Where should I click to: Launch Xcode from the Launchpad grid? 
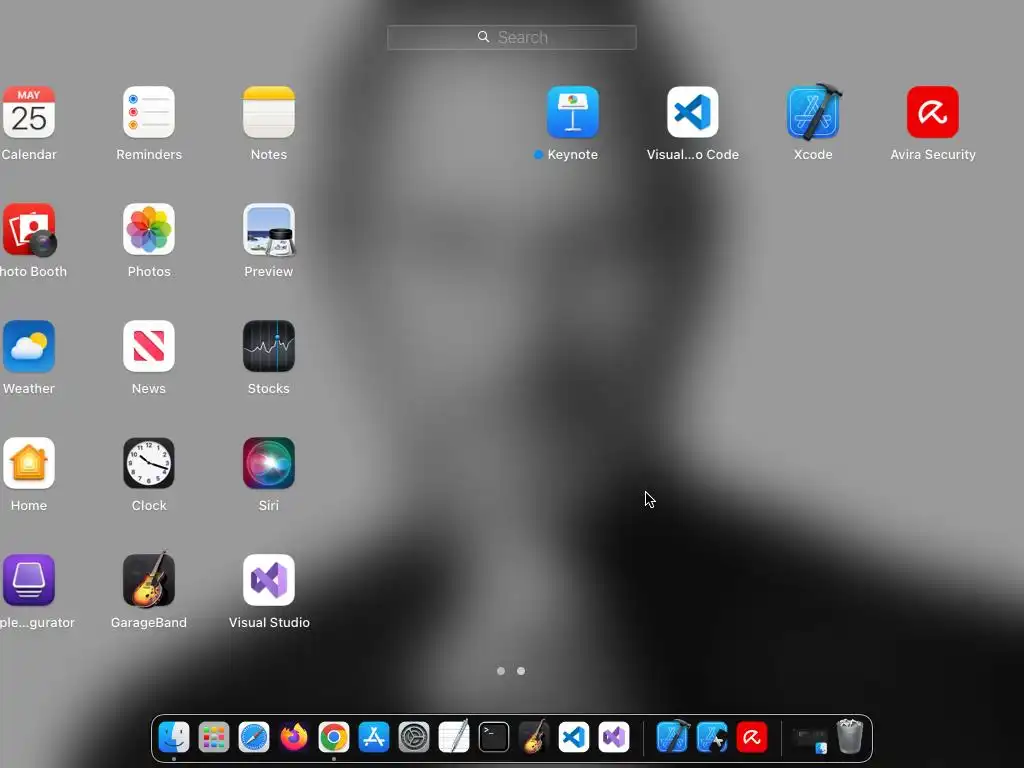pyautogui.click(x=813, y=112)
